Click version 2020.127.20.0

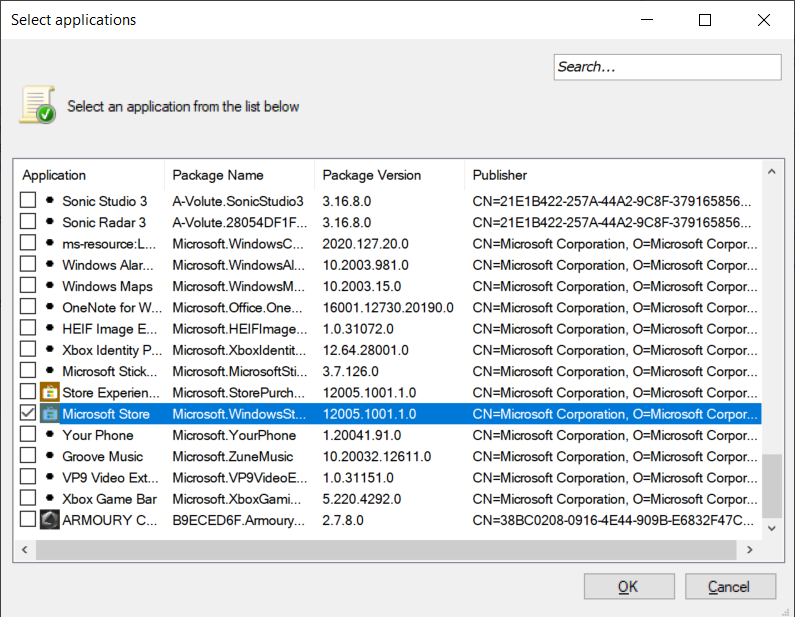click(366, 244)
